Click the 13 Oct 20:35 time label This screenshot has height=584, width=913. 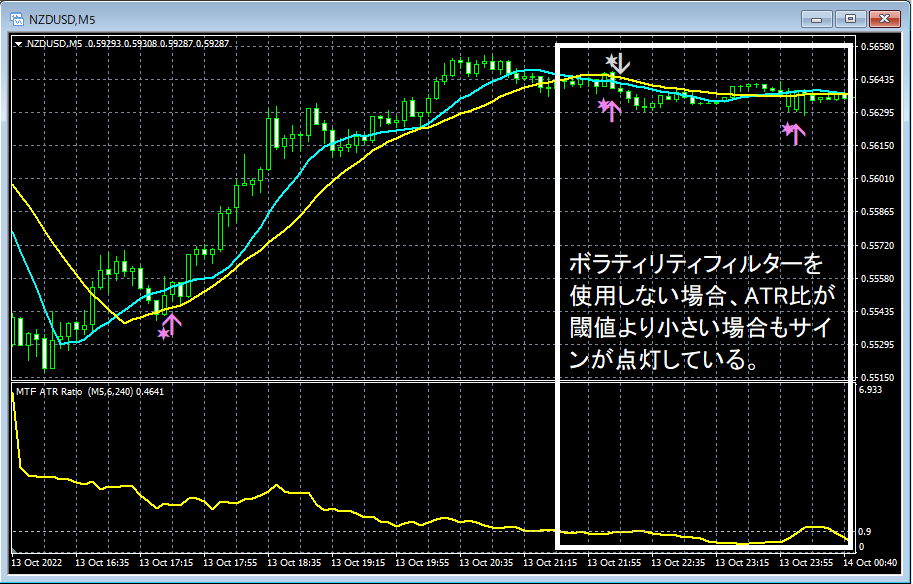(486, 563)
